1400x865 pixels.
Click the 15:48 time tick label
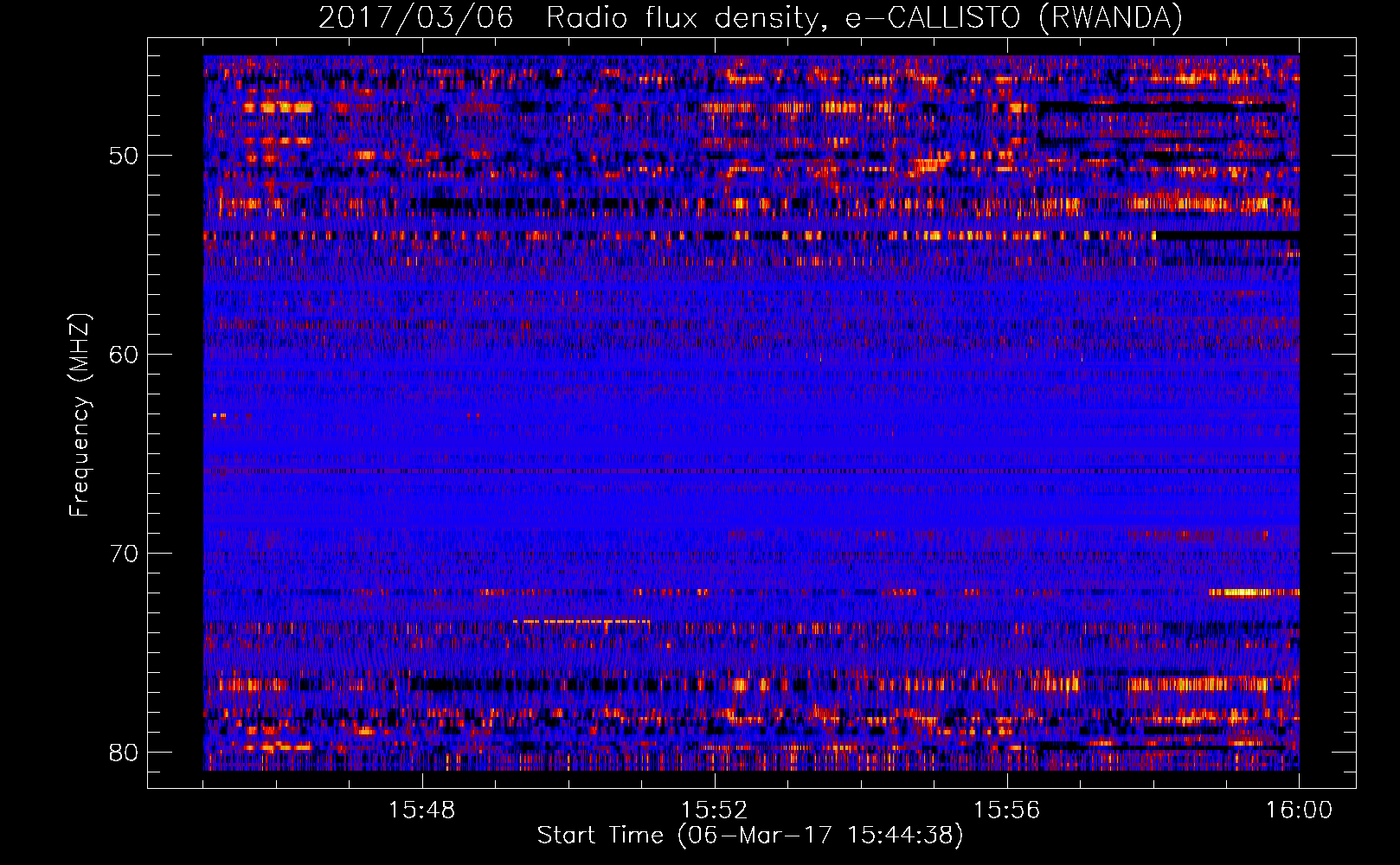click(422, 811)
